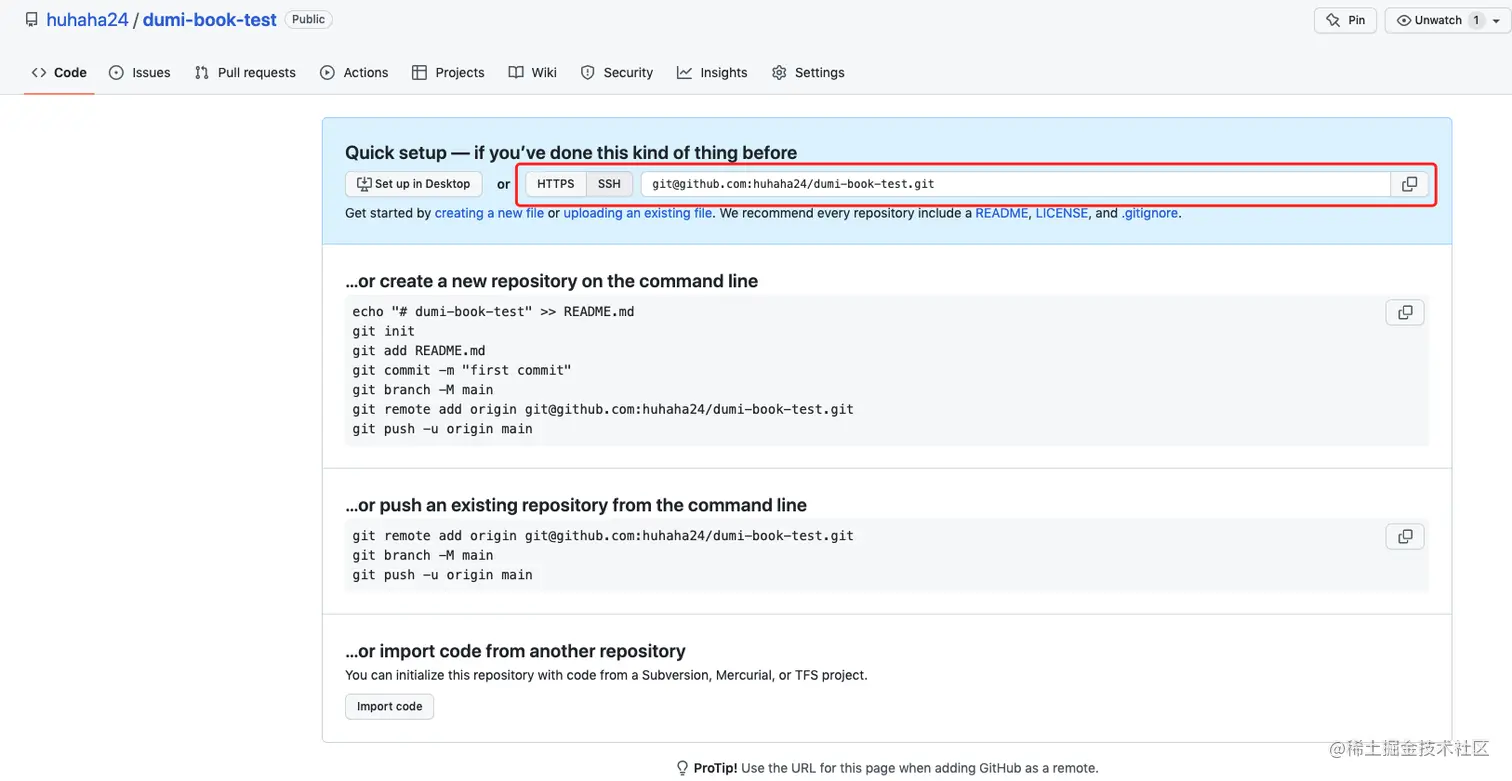Copy the push existing repository commands
This screenshot has height=781, width=1512.
click(x=1404, y=536)
